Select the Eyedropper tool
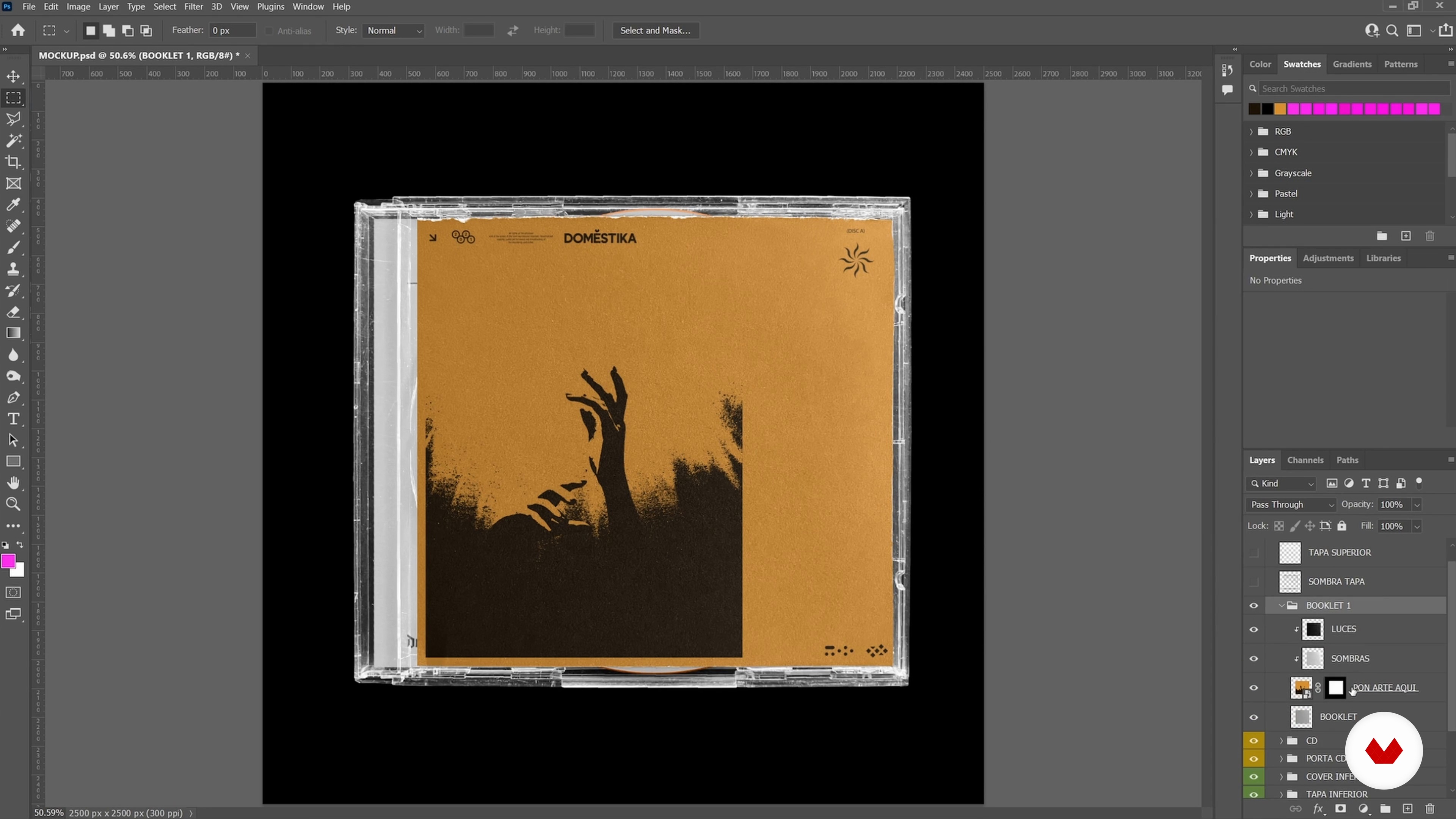1456x819 pixels. (x=14, y=205)
